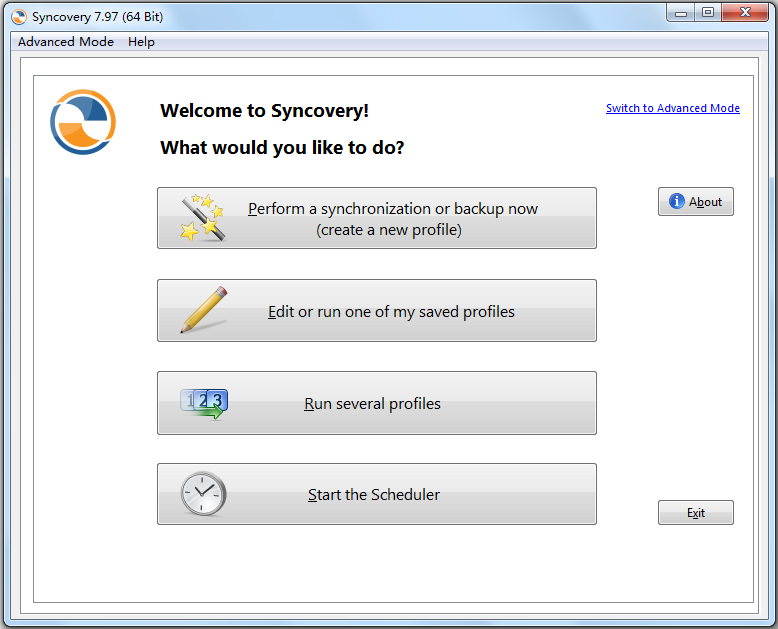This screenshot has height=629, width=778.
Task: Click the blue info icon on About
Action: click(676, 201)
